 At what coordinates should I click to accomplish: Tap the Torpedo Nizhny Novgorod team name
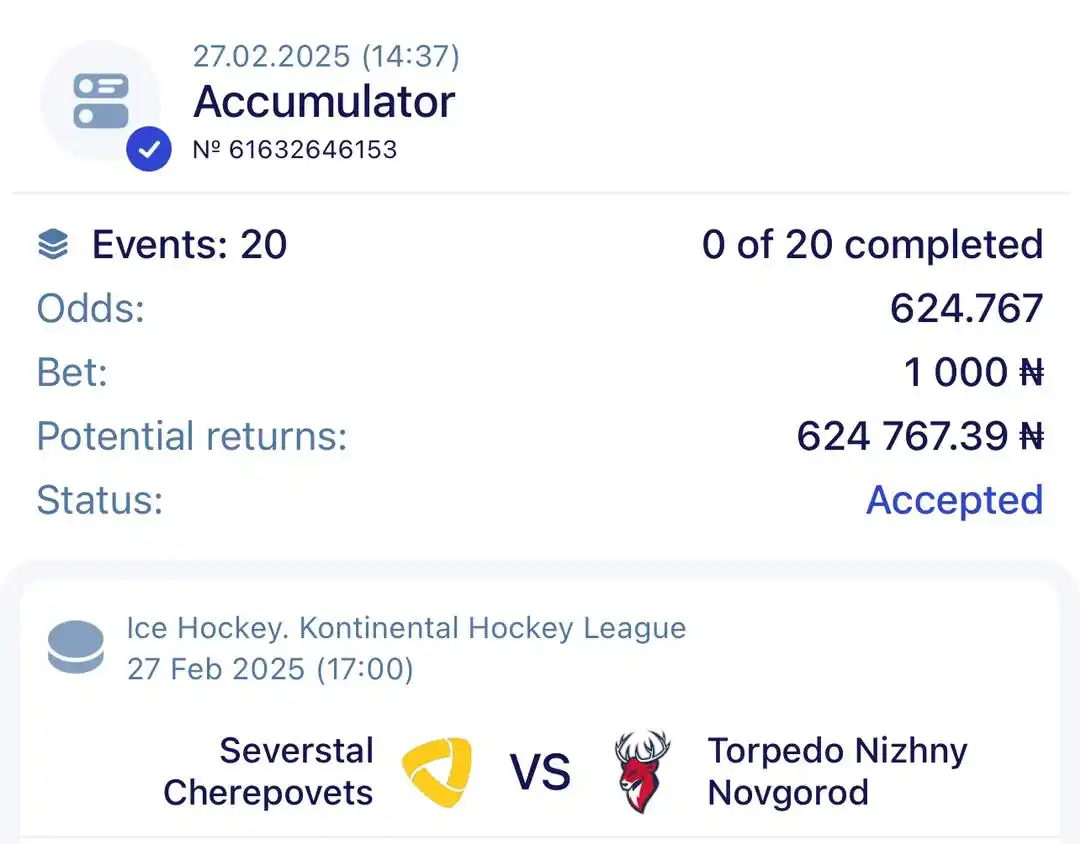pyautogui.click(x=838, y=772)
